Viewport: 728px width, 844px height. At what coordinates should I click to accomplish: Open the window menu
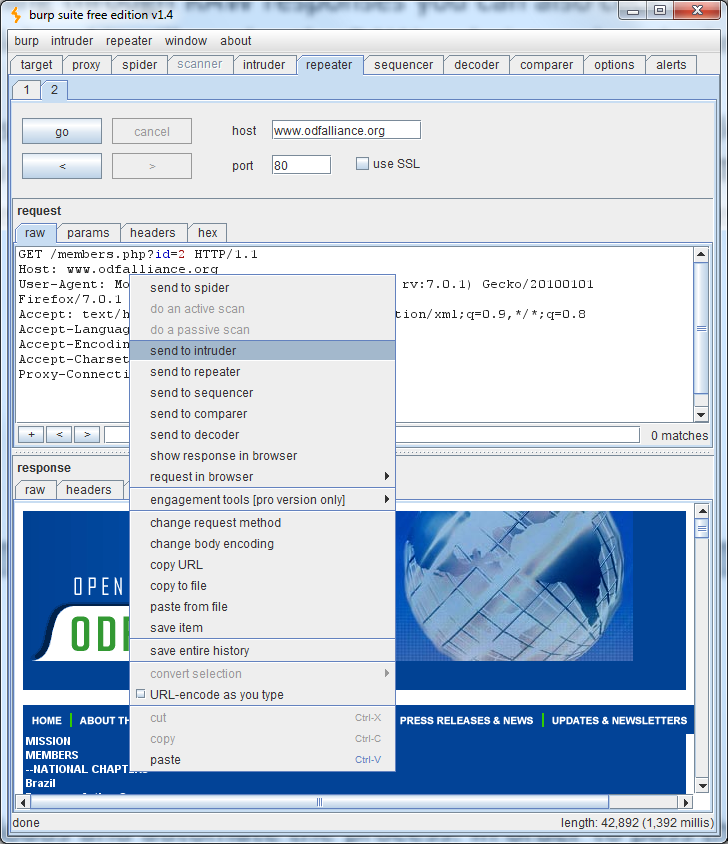tap(186, 41)
